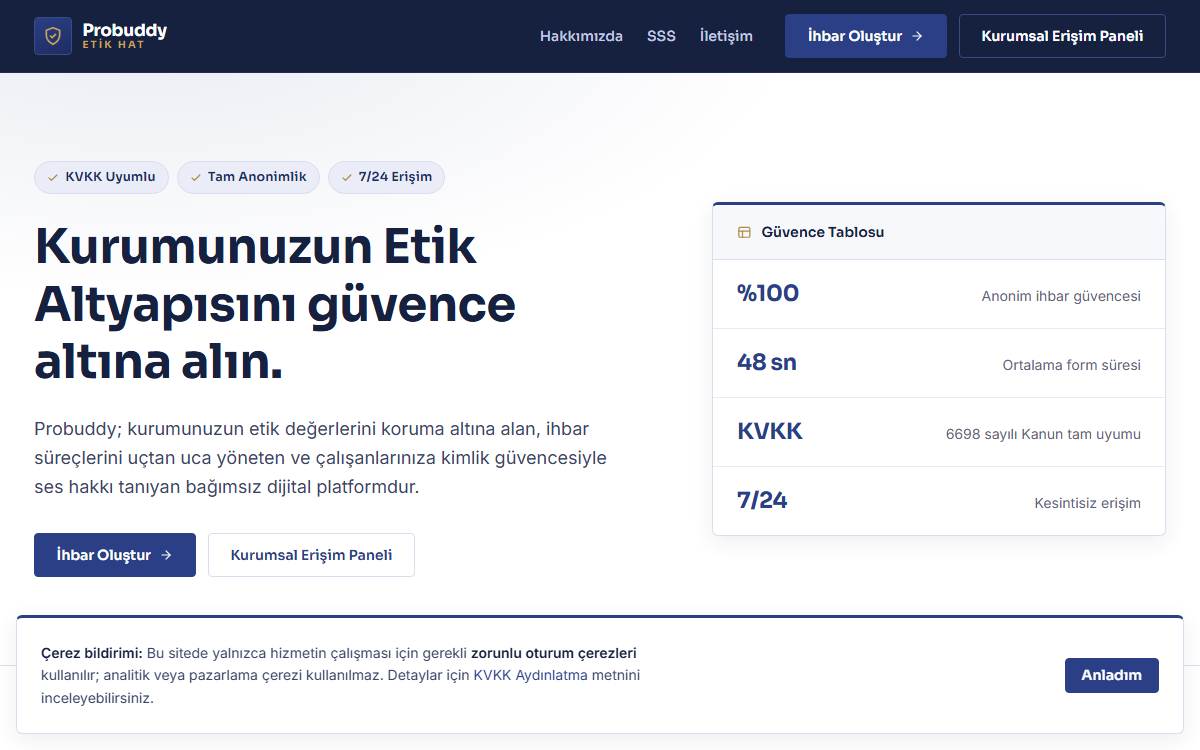Click the hero İhbar Oluştur button below the paragraph
The width and height of the screenshot is (1200, 750).
[x=115, y=555]
